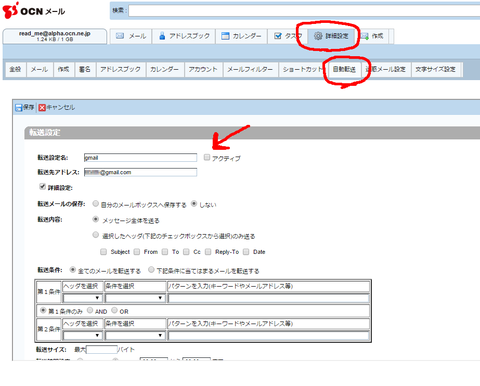Check the To header checkbox

165,252
